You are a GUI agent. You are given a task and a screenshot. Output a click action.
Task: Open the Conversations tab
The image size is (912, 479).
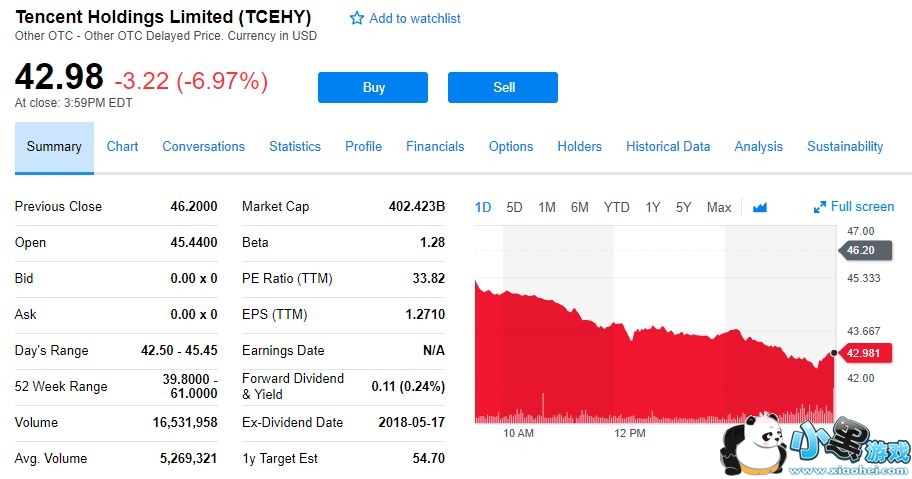tap(203, 146)
